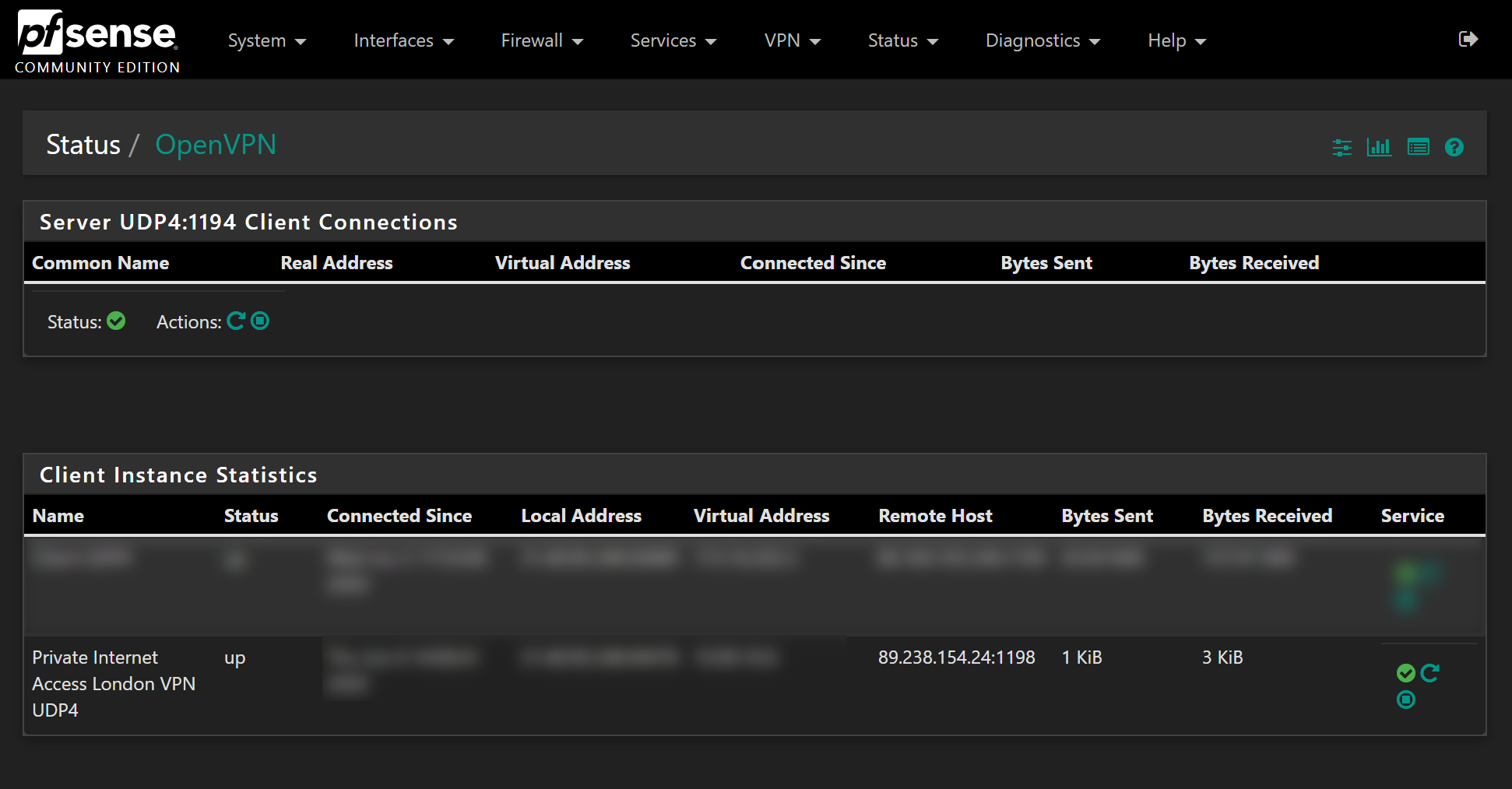1512x789 pixels.
Task: Restart Private Internet Access London VPN service
Action: pyautogui.click(x=1429, y=673)
